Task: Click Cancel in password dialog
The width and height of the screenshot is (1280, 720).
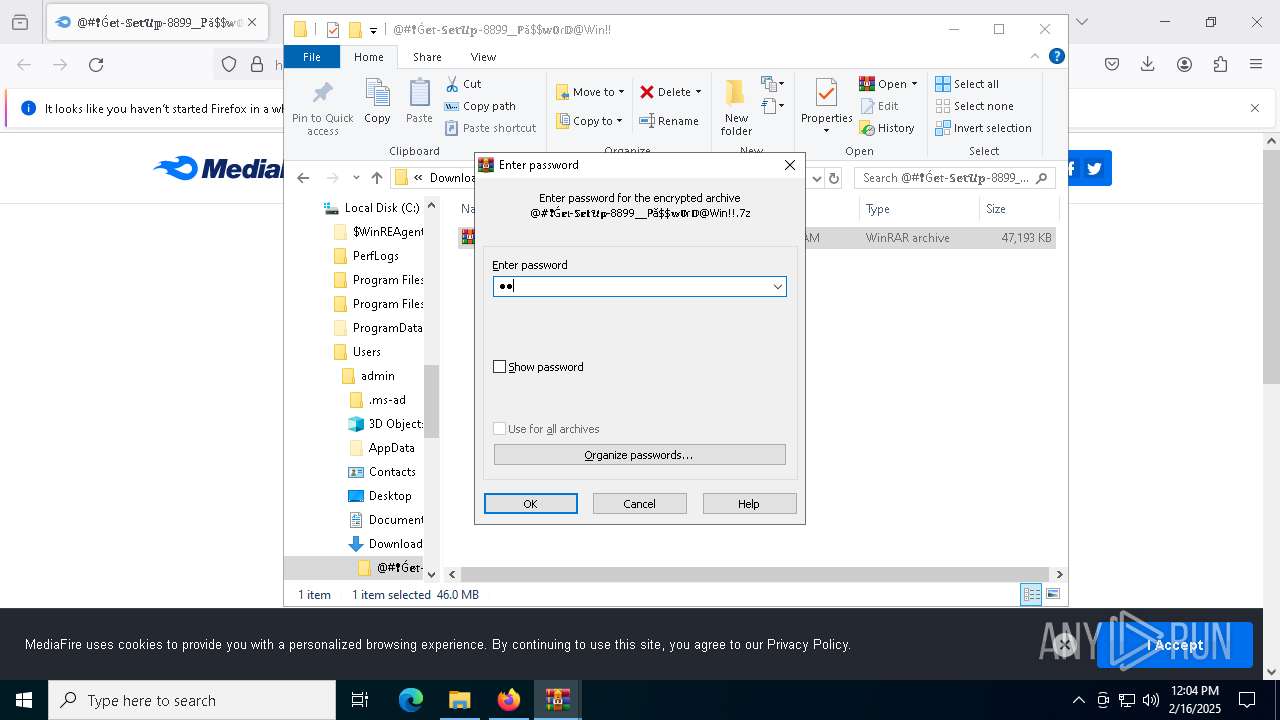Action: coord(640,504)
